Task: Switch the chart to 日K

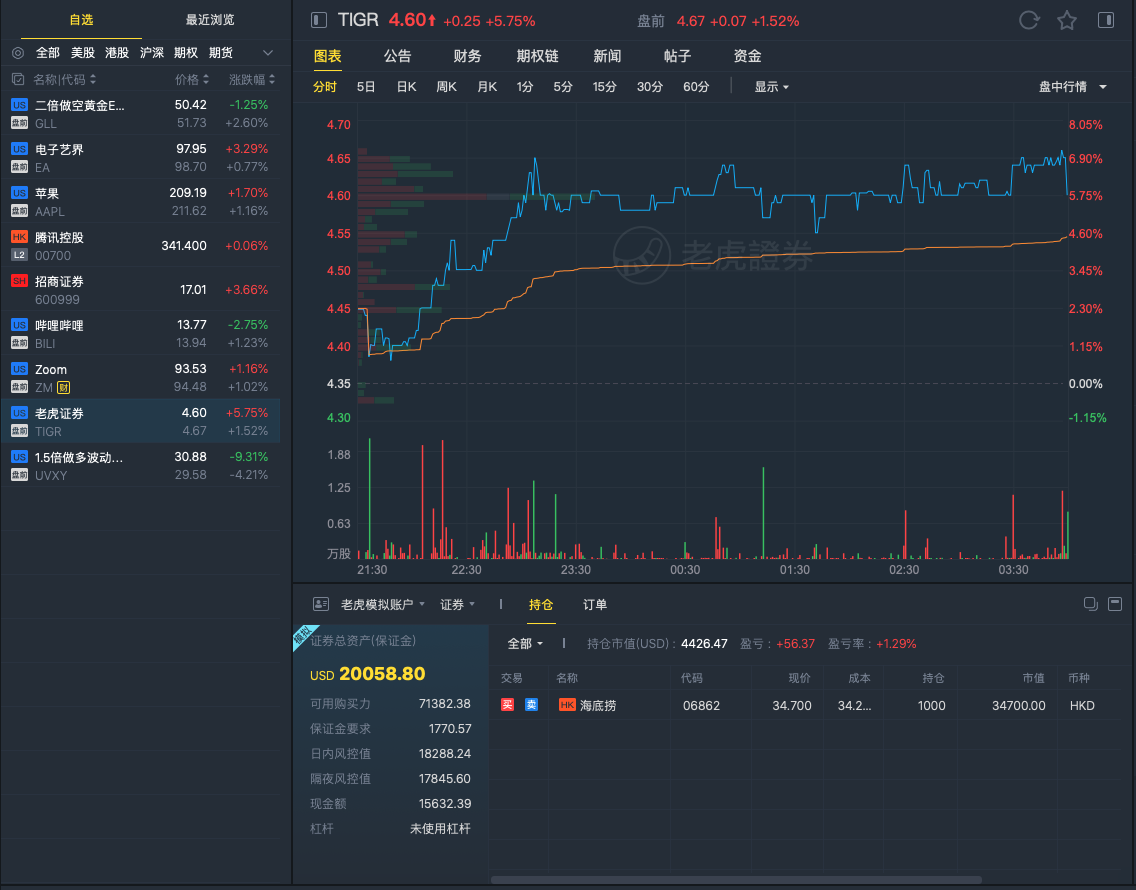Action: (406, 87)
